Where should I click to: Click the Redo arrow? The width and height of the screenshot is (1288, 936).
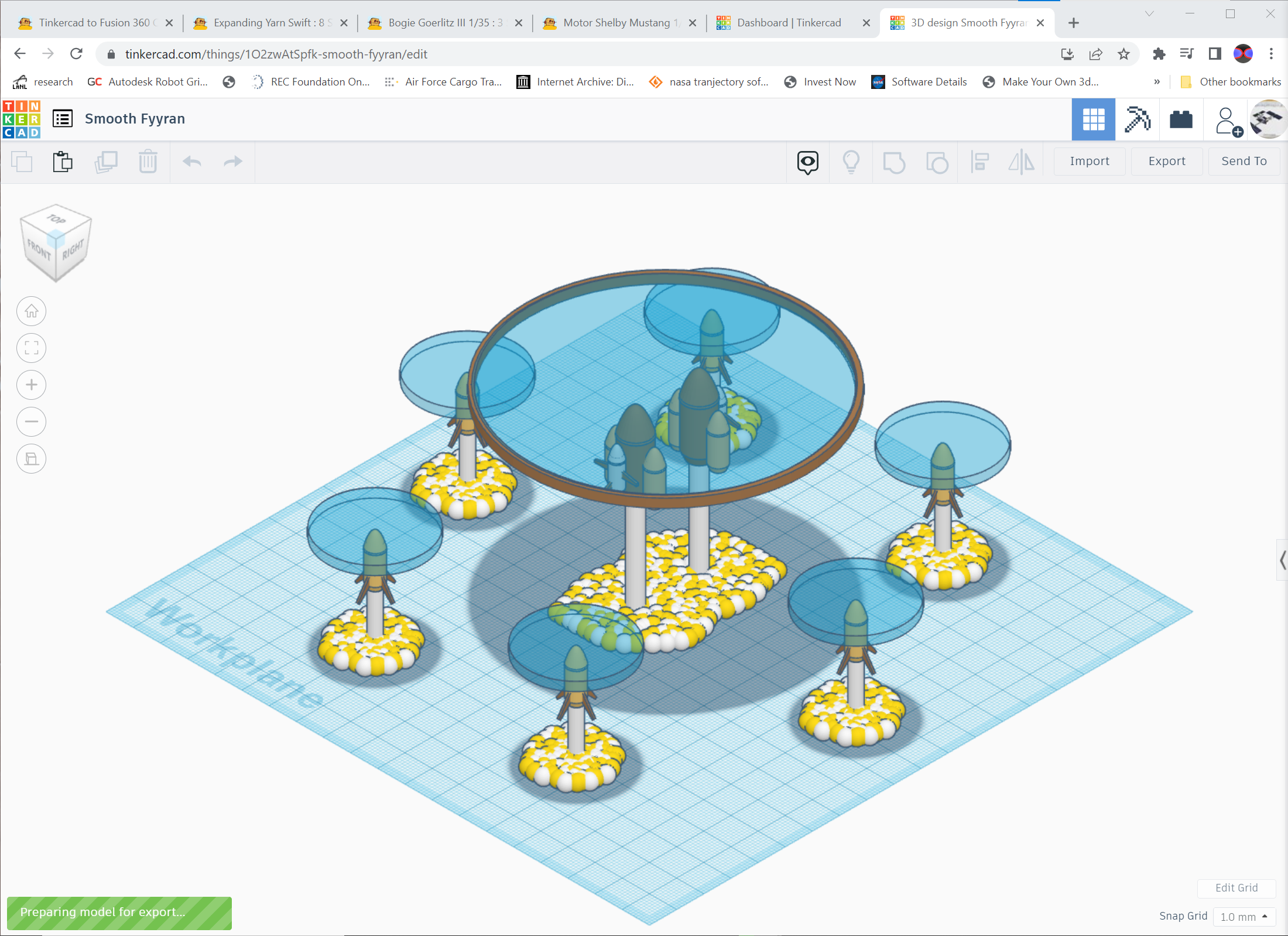[x=233, y=162]
